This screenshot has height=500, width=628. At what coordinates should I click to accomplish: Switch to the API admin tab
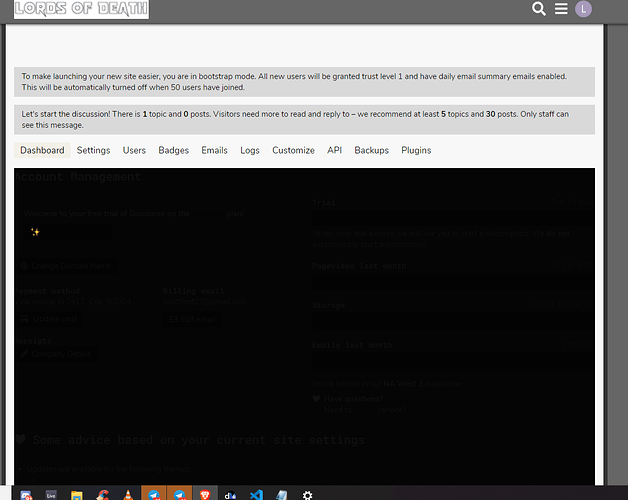[x=334, y=150]
